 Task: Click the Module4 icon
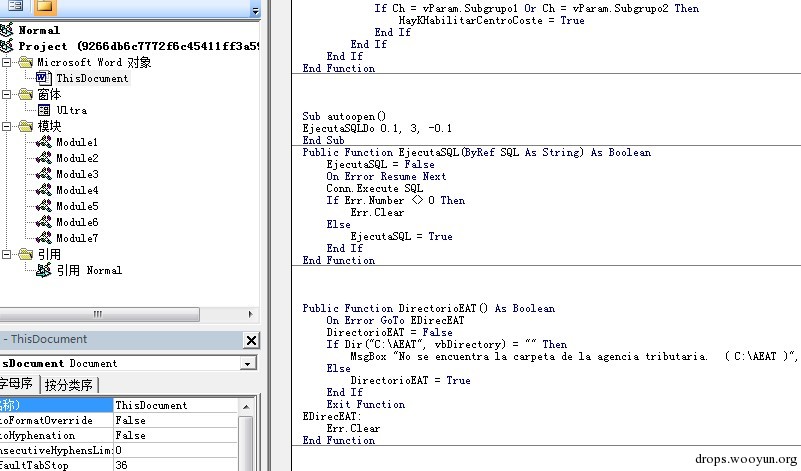pyautogui.click(x=43, y=190)
